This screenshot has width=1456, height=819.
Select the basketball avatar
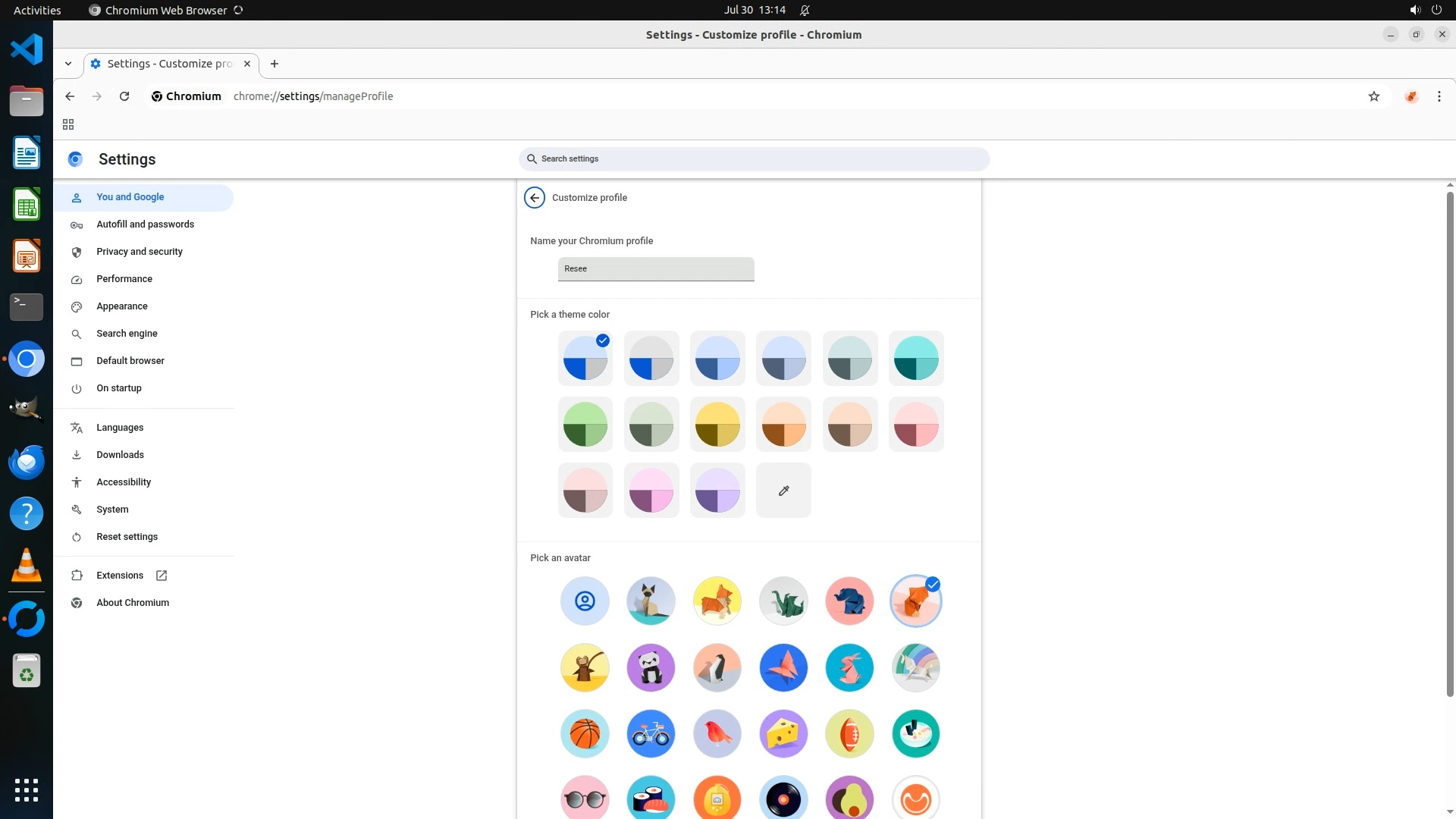click(x=585, y=733)
